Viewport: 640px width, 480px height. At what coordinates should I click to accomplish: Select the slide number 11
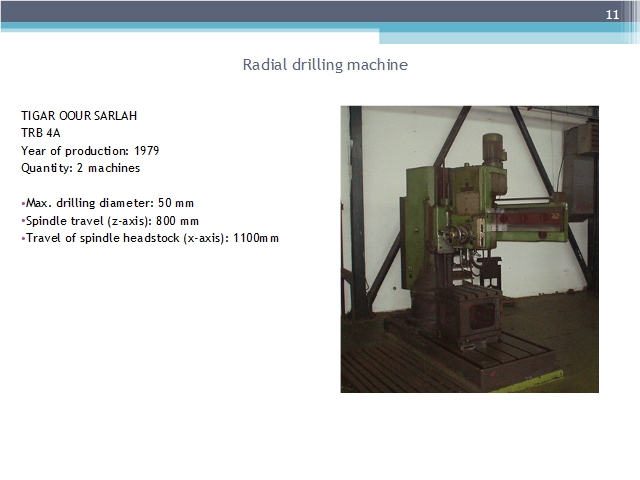pyautogui.click(x=612, y=15)
